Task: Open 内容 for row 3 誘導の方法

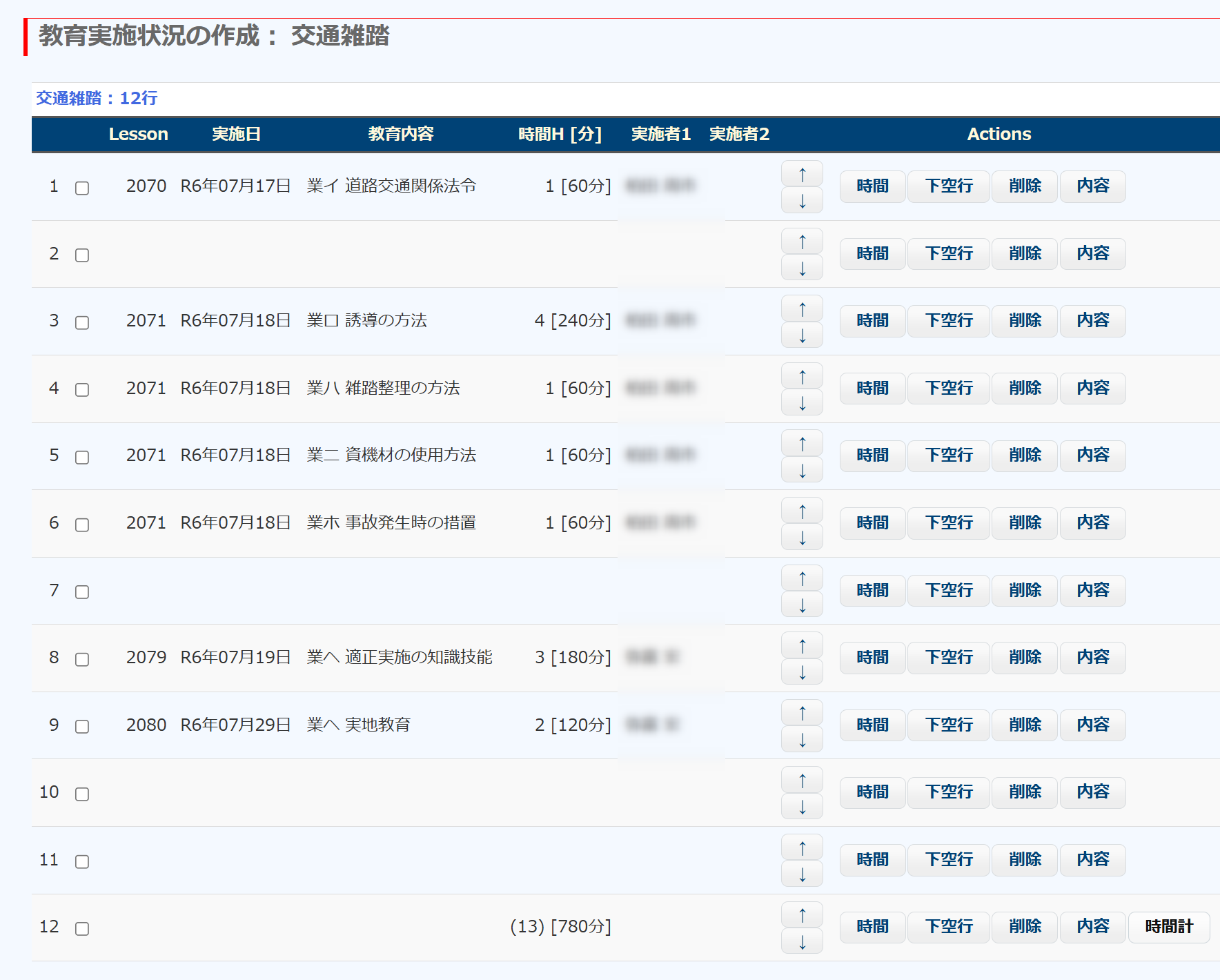Action: click(x=1092, y=321)
